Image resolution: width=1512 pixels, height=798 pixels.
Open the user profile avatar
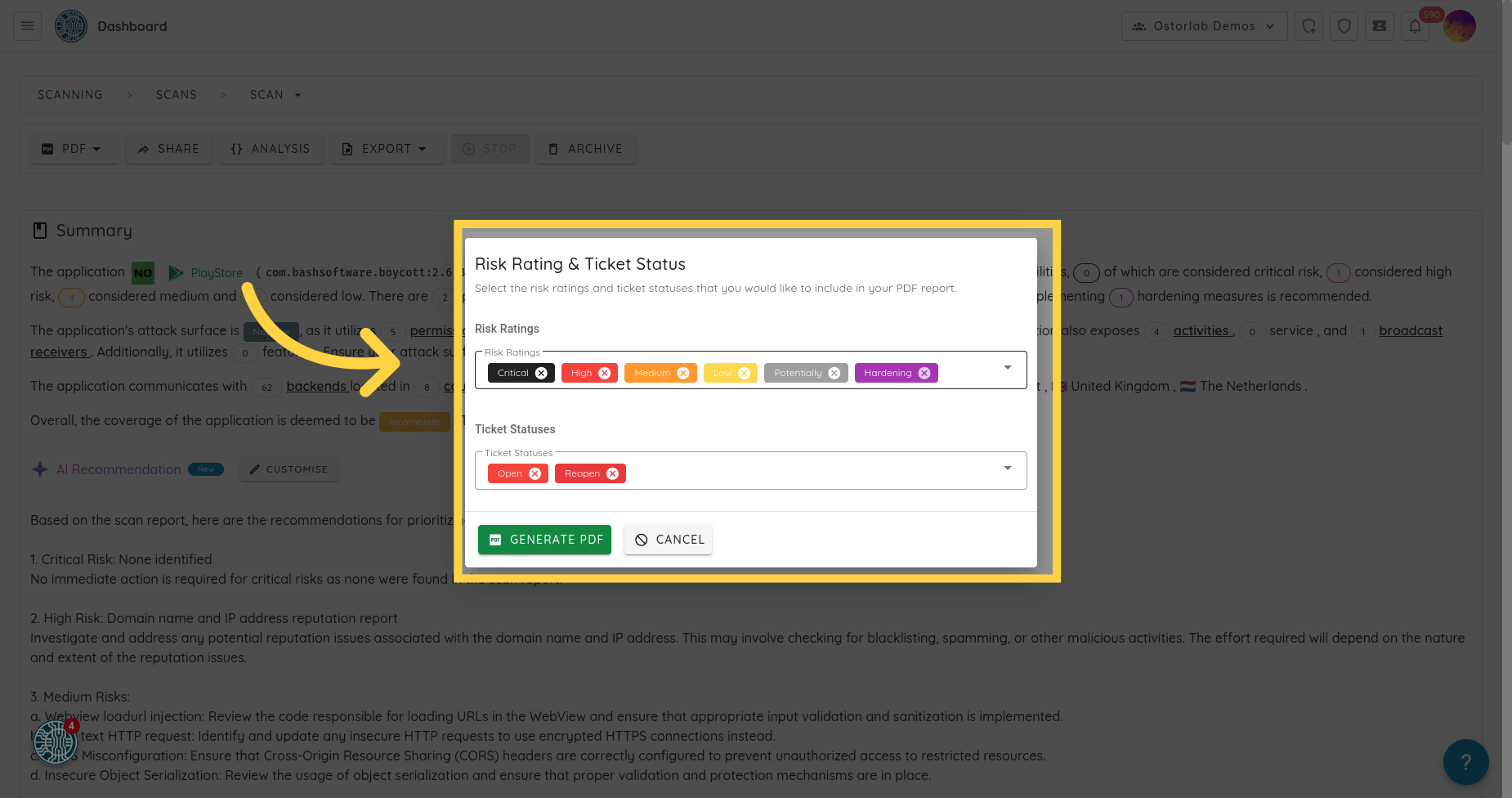(x=1460, y=26)
